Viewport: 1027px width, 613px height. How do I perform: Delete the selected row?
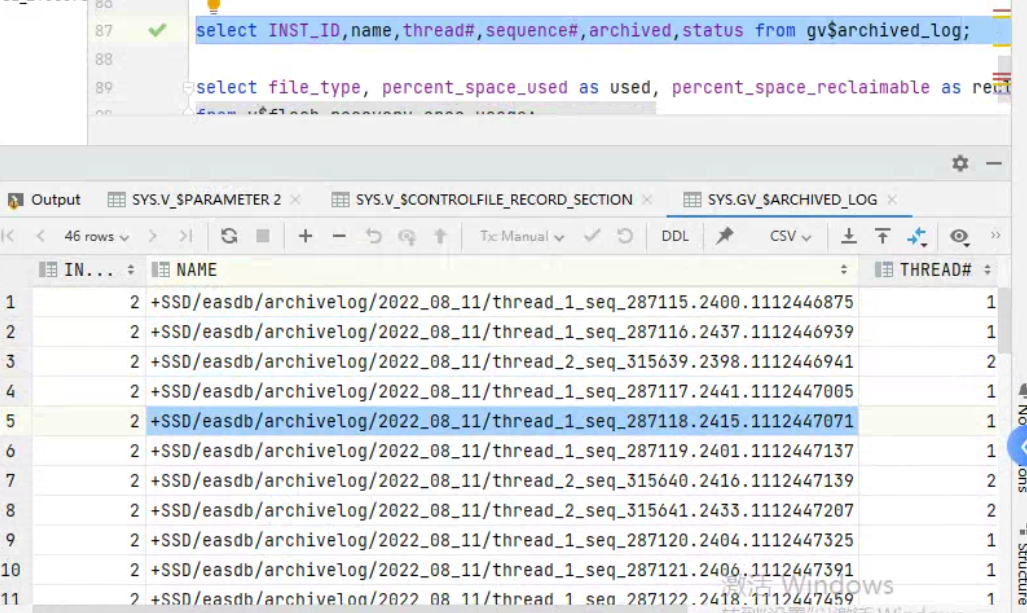339,236
